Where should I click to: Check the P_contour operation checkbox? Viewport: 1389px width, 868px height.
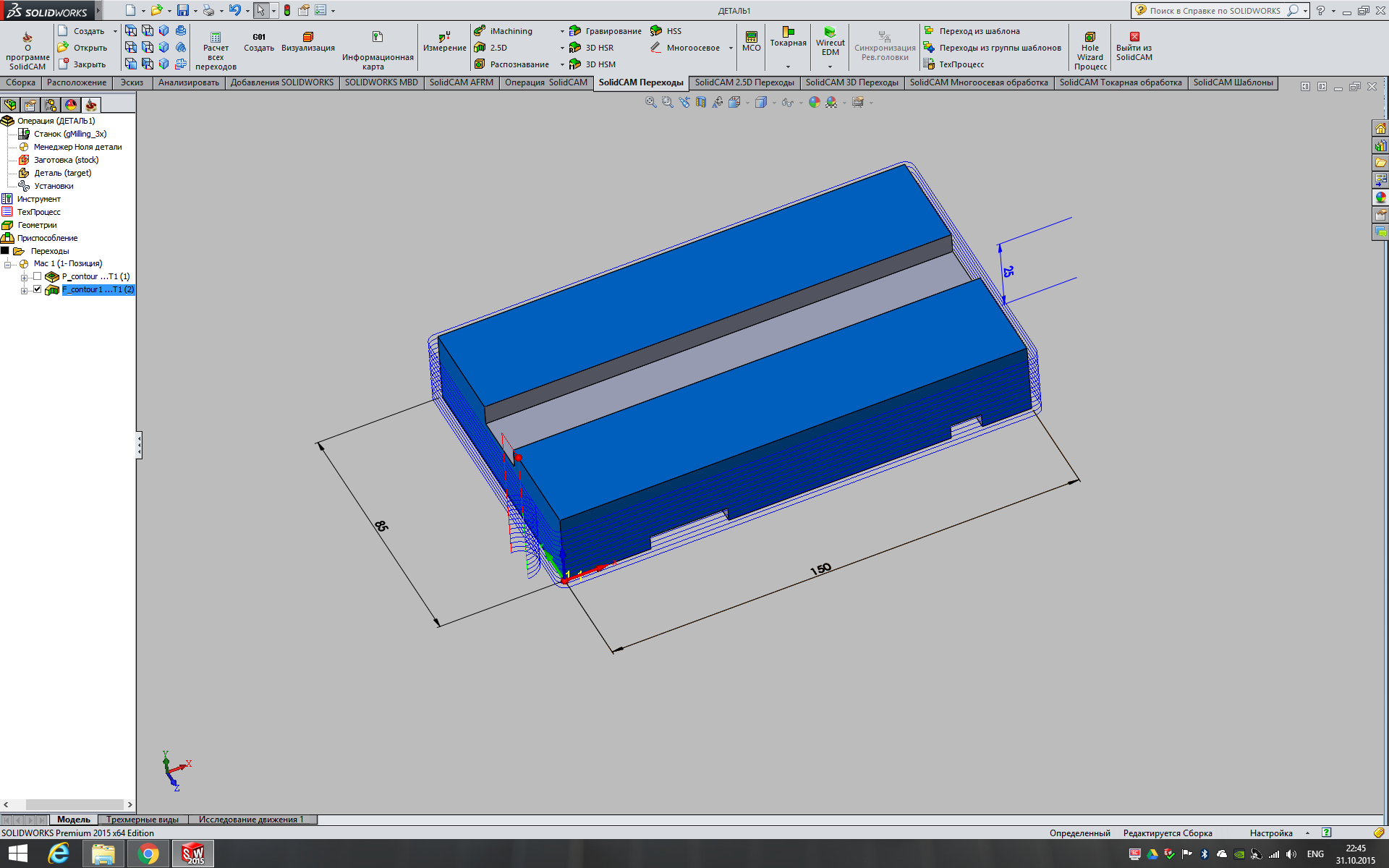(x=38, y=276)
